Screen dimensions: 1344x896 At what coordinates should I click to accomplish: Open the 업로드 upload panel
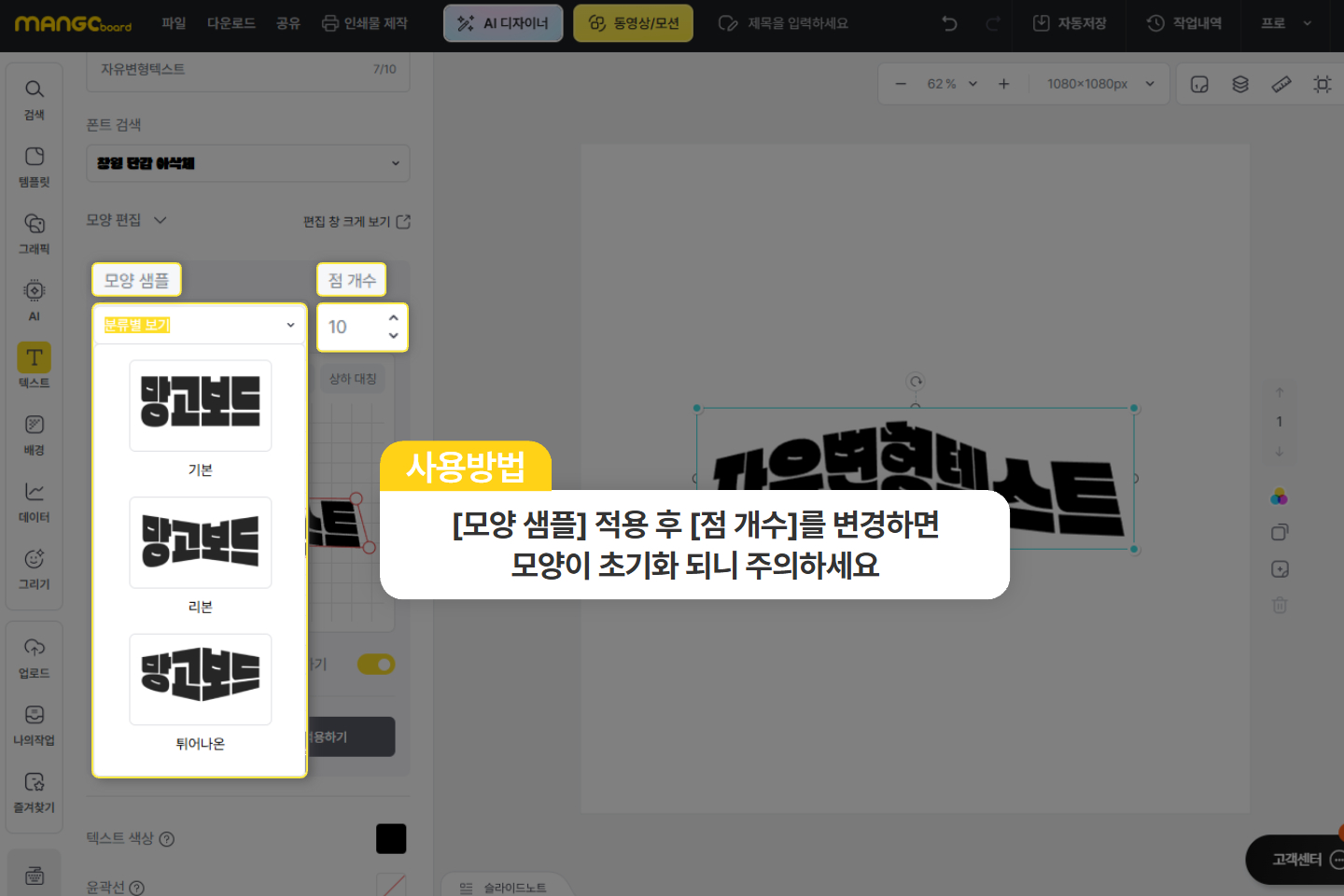35,657
